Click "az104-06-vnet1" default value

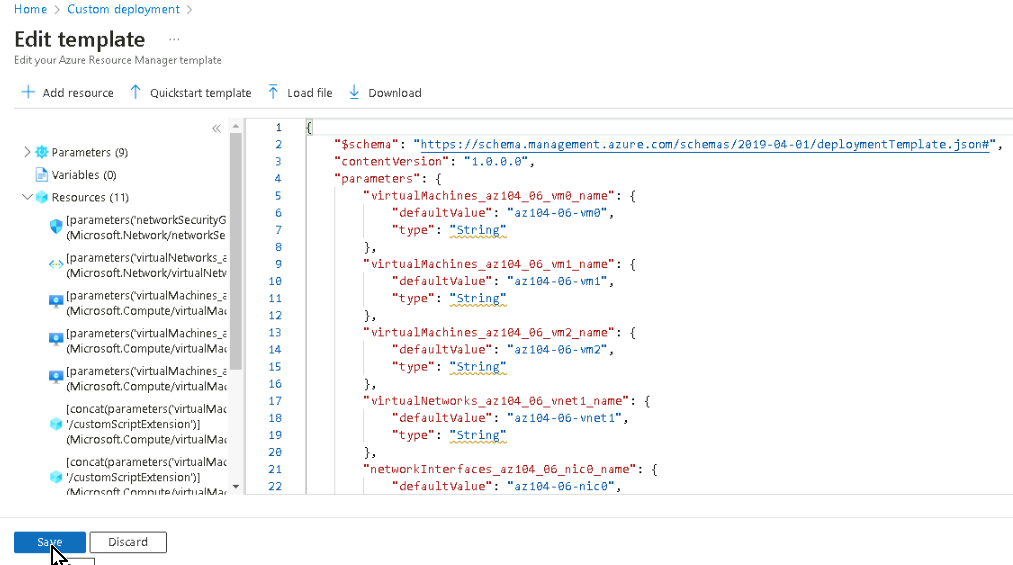click(x=565, y=418)
